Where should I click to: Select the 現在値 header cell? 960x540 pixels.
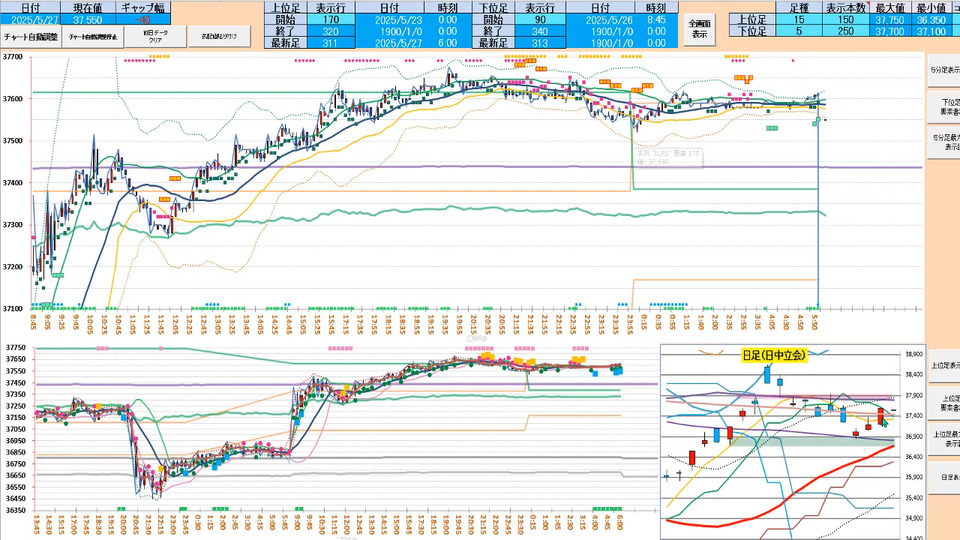pos(88,8)
